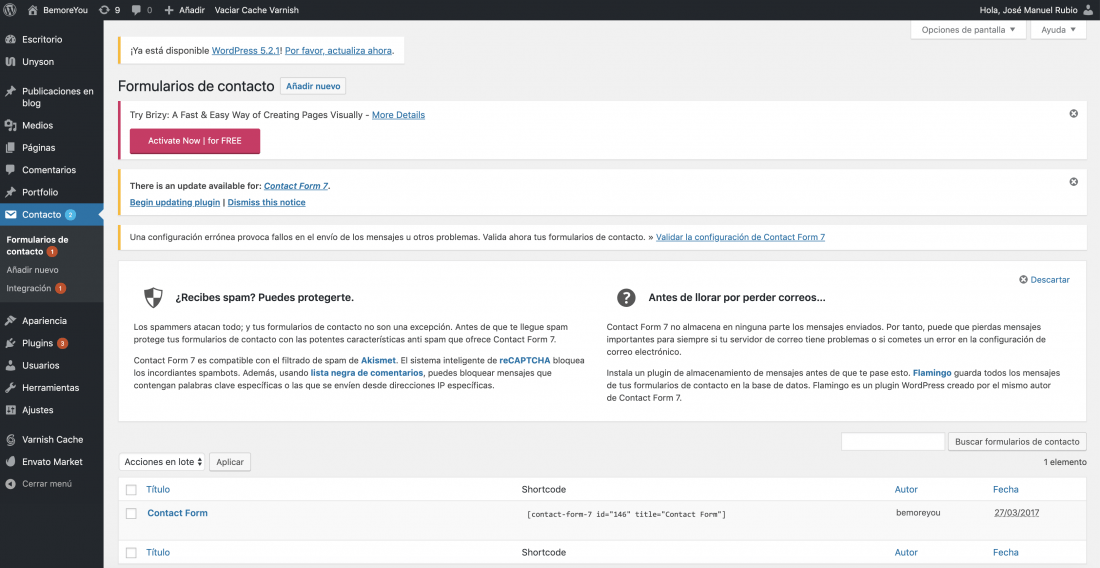Click Begin updating plugin link

[175, 202]
